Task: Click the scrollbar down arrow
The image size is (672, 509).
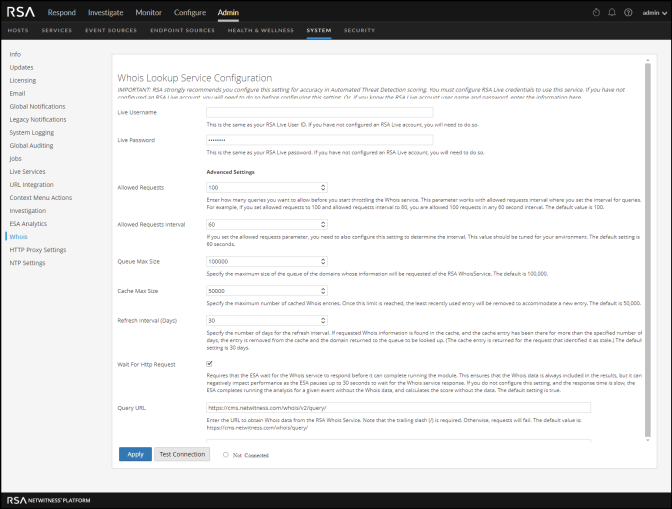Action: click(x=648, y=440)
